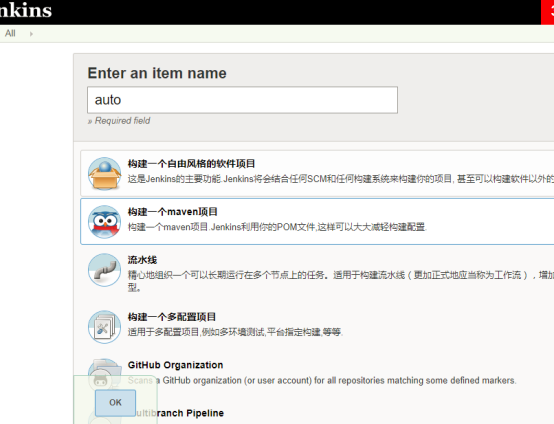This screenshot has width=554, height=424.
Task: Click the GitHub Organization icon
Action: pyautogui.click(x=105, y=375)
